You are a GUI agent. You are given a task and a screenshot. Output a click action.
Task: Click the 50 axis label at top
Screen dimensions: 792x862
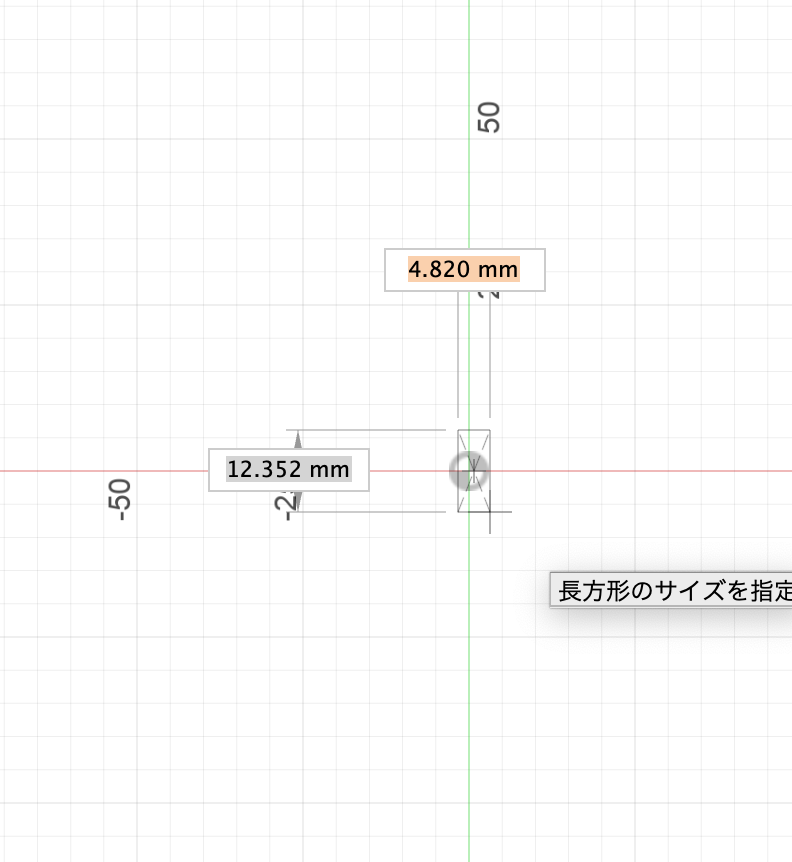[489, 117]
